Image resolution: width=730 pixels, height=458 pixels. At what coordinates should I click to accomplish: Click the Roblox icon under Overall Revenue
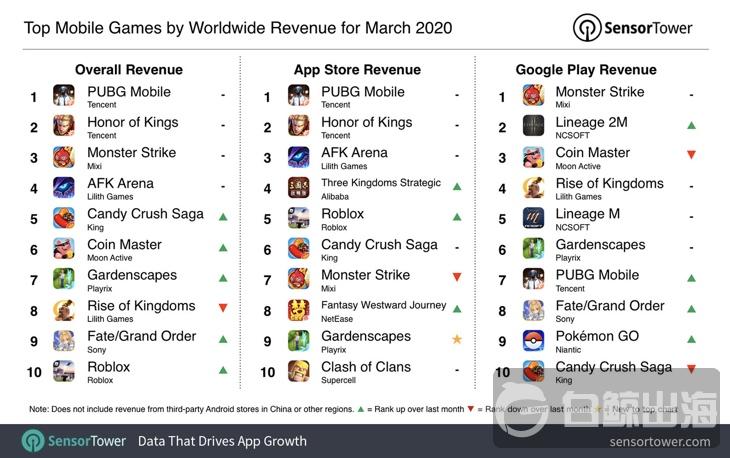click(x=64, y=371)
